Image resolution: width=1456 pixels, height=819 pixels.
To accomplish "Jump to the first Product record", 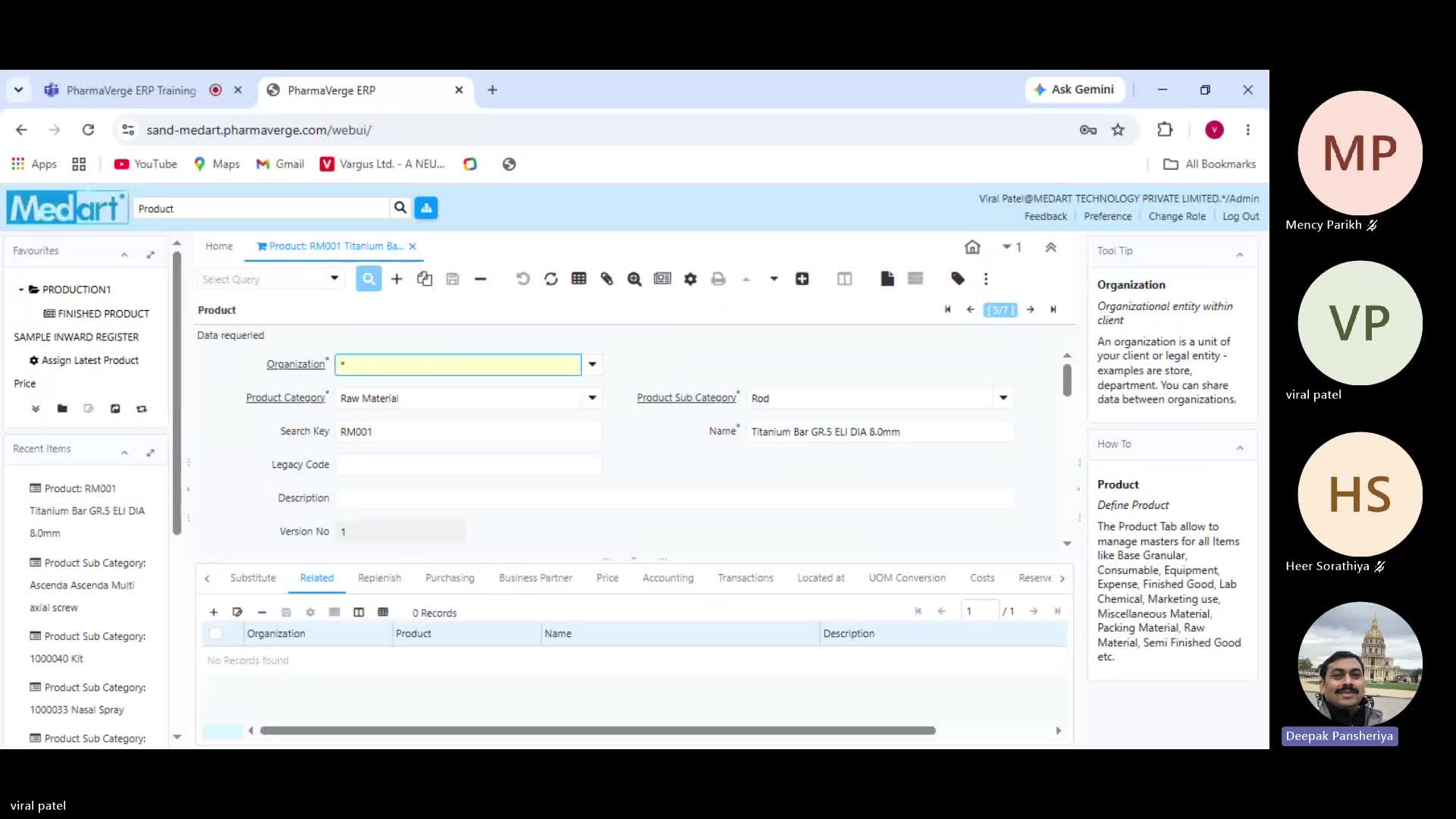I will [x=948, y=309].
